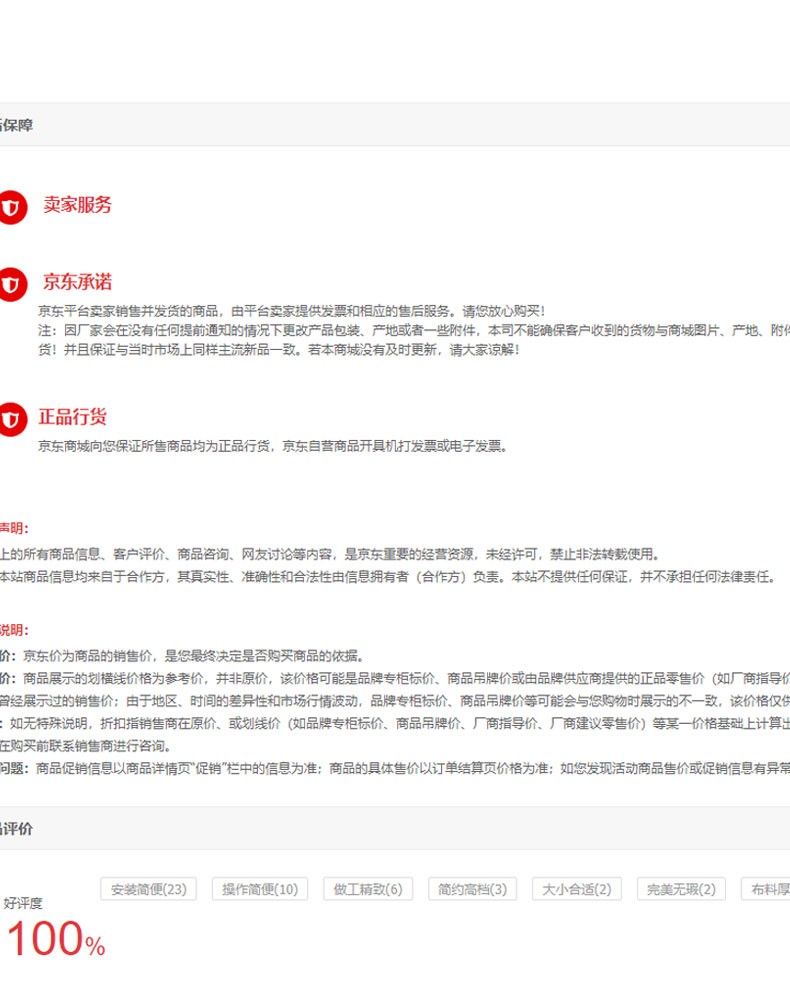Viewport: 790px width, 999px height.
Task: Filter reviews by 做工精致(6) tag
Action: (x=368, y=889)
